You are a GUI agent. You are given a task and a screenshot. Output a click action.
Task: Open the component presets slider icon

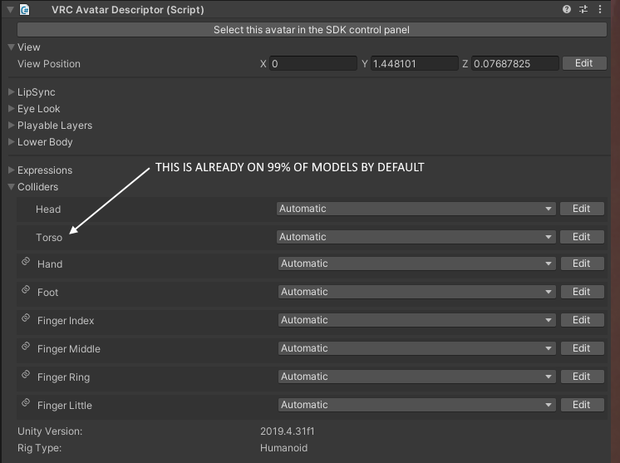tap(583, 9)
